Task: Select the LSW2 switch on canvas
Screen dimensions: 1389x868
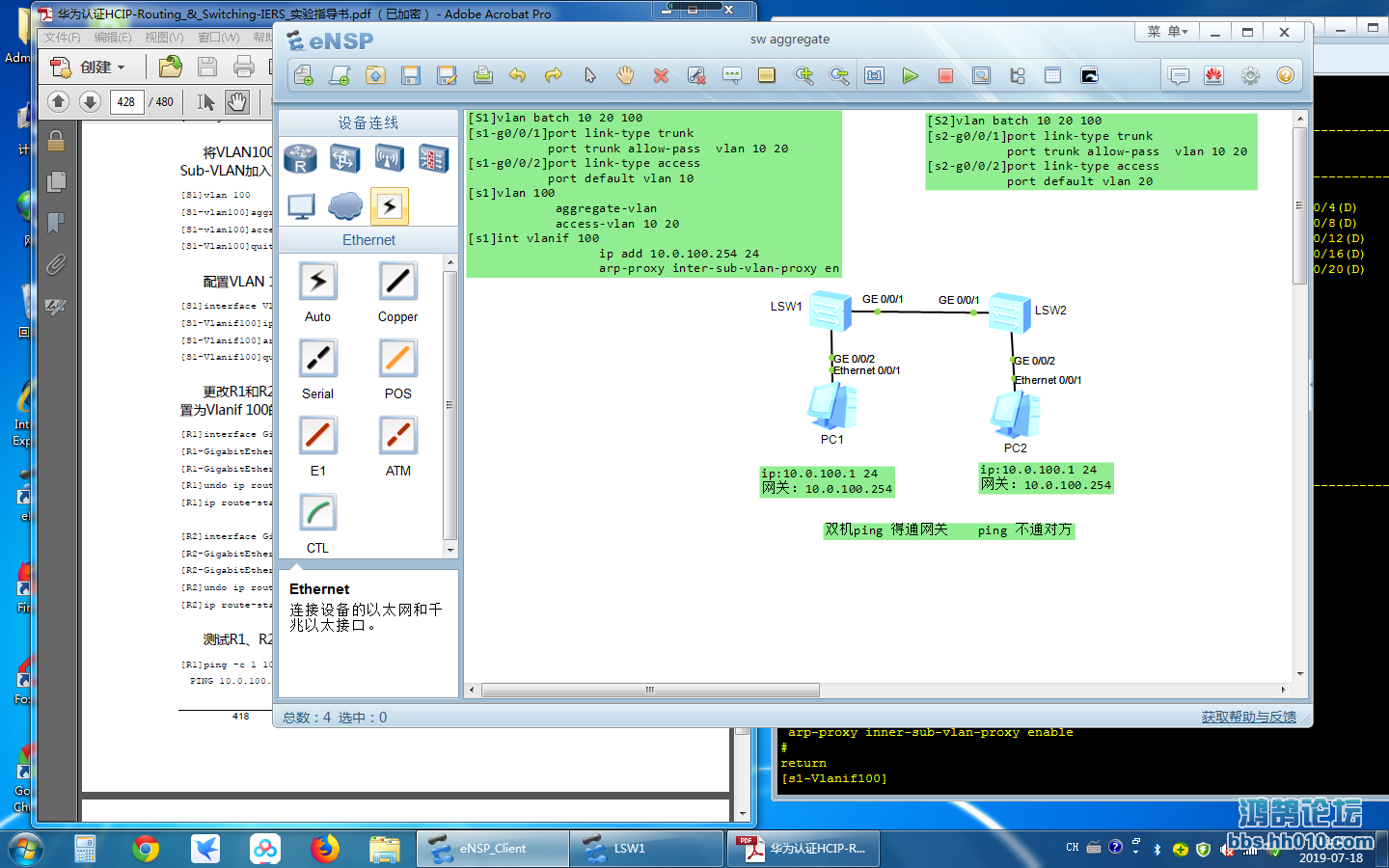Action: pyautogui.click(x=1010, y=312)
